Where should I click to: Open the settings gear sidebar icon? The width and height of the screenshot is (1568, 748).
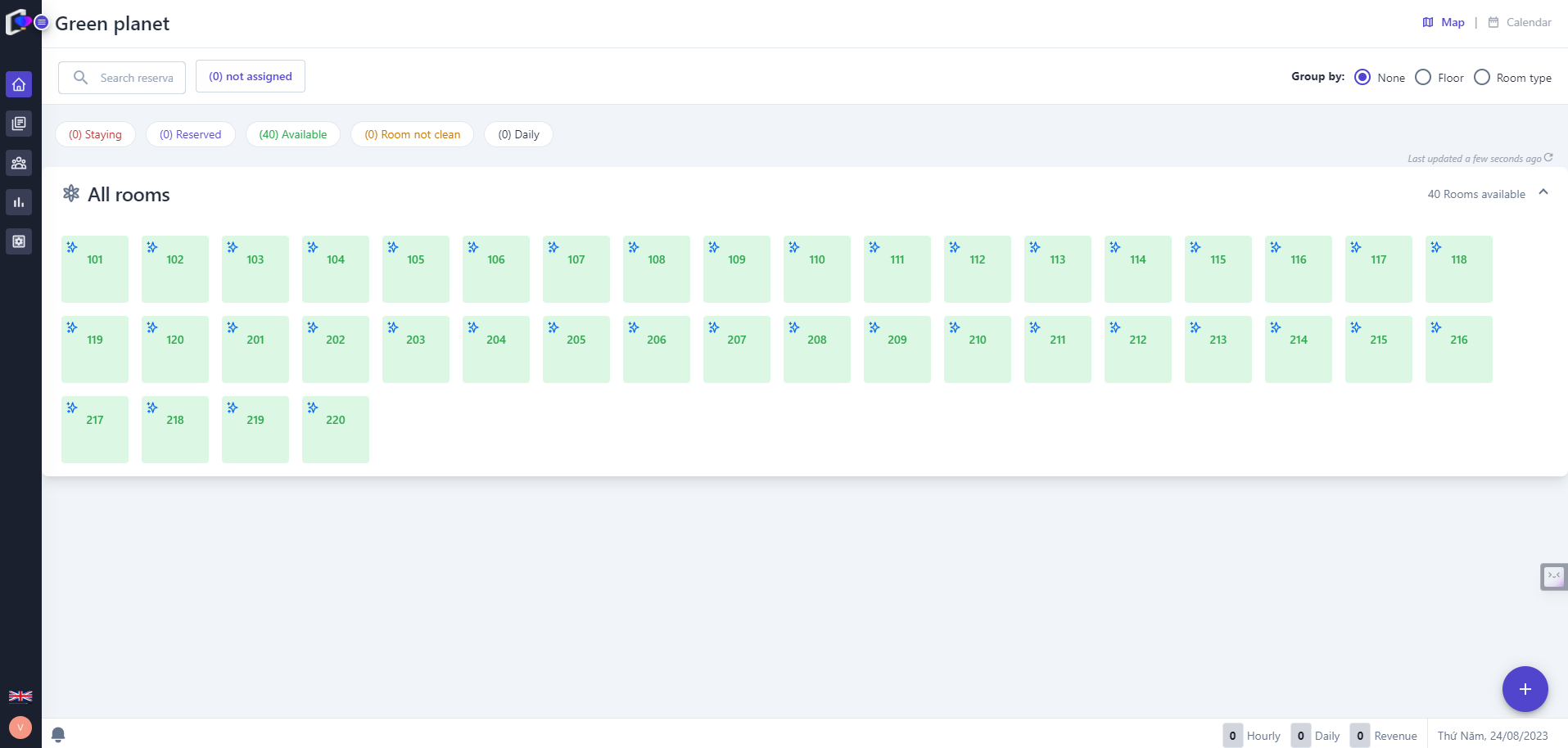19,241
